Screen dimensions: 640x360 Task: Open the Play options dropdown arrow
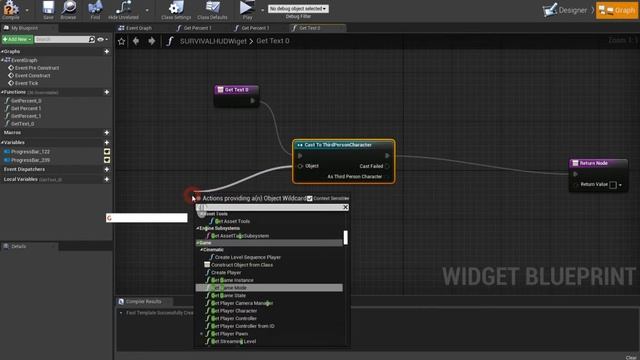(x=262, y=10)
